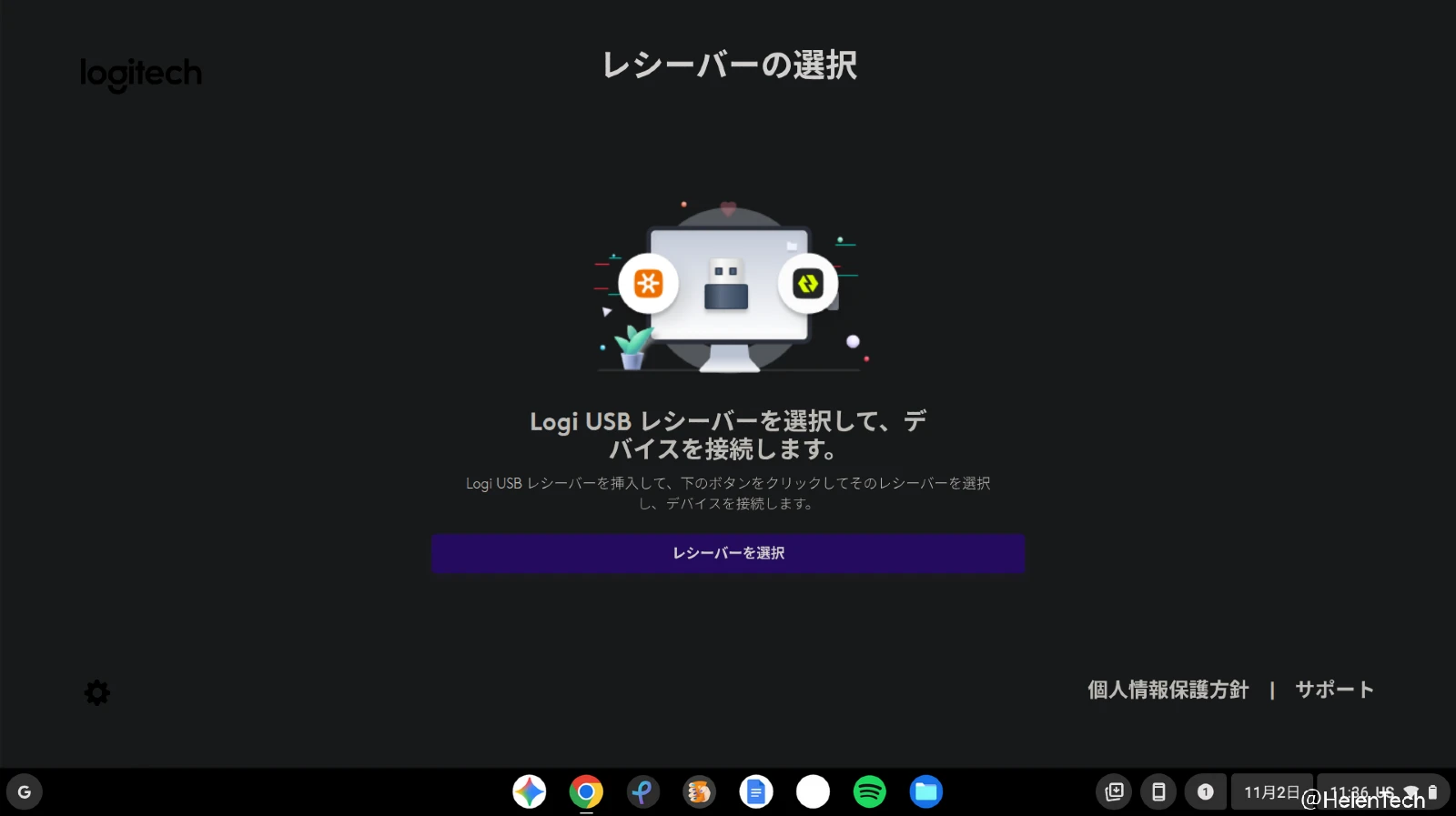Open the blue P app on the shelf
This screenshot has width=1456, height=816.
[642, 791]
